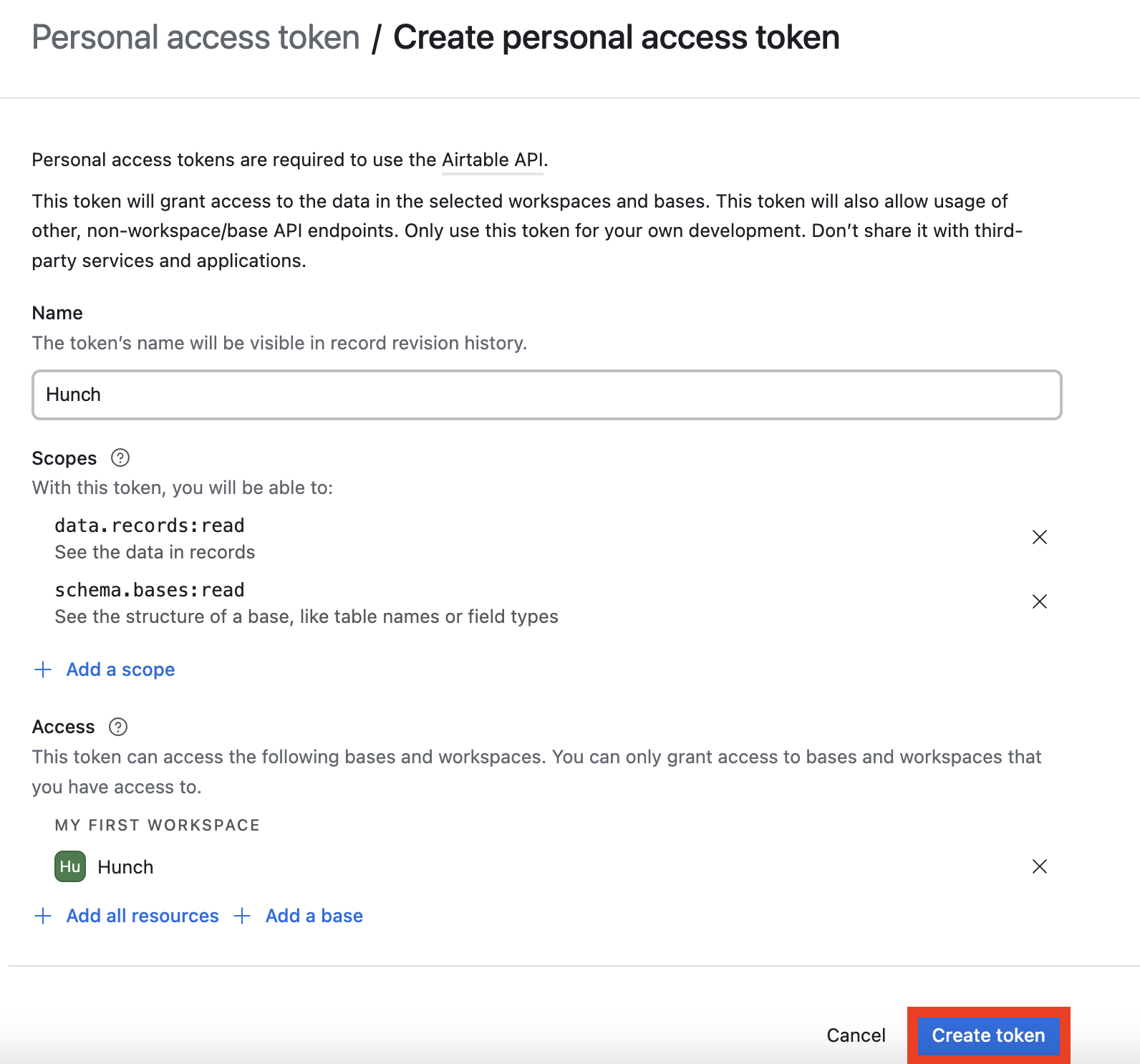Remove the Hunch base from token access
This screenshot has height=1064, width=1140.
point(1040,866)
